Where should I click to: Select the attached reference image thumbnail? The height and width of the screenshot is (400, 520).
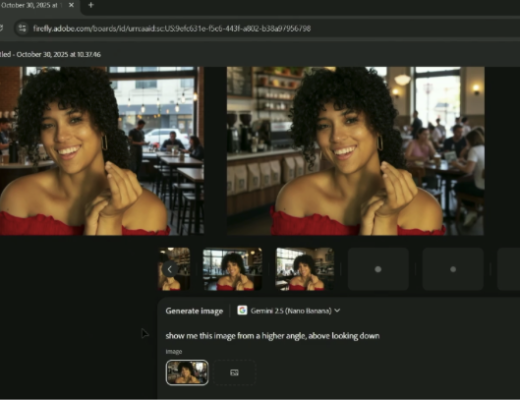(x=187, y=372)
